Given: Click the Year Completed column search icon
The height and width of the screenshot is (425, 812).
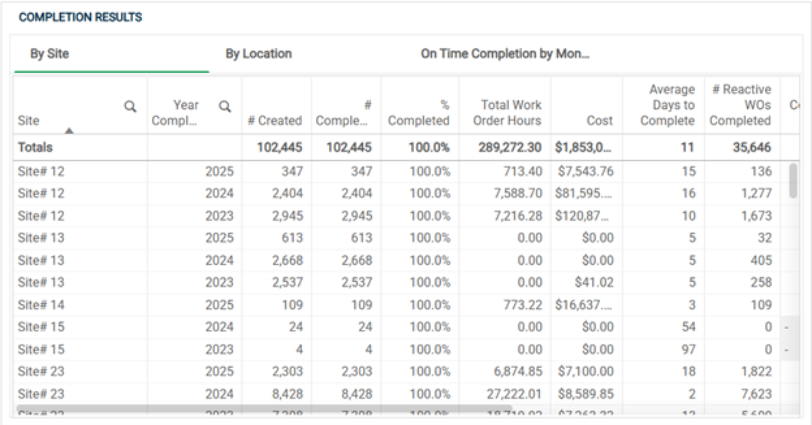Looking at the screenshot, I should [226, 105].
